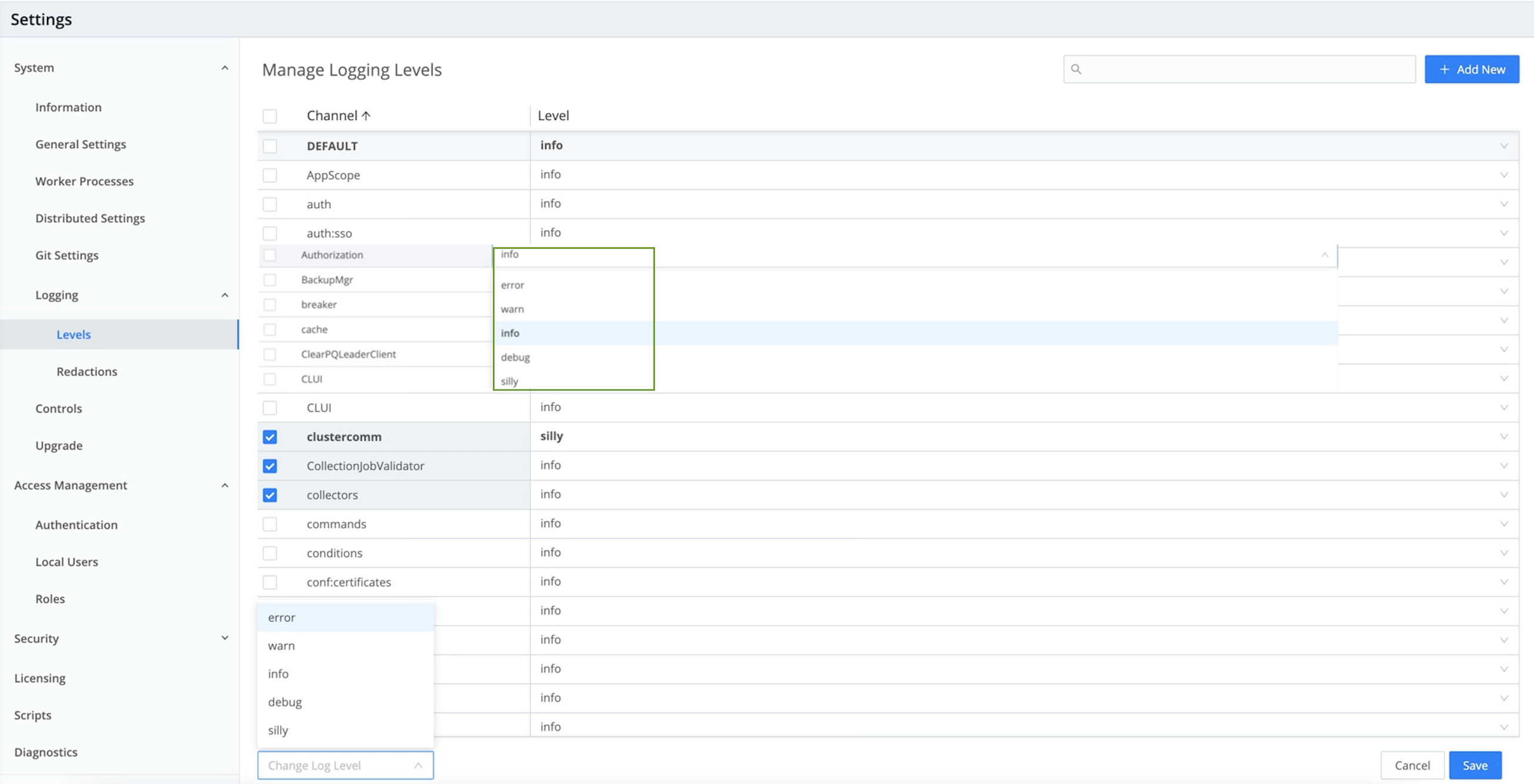Expand the Security section chevron

pyautogui.click(x=225, y=638)
